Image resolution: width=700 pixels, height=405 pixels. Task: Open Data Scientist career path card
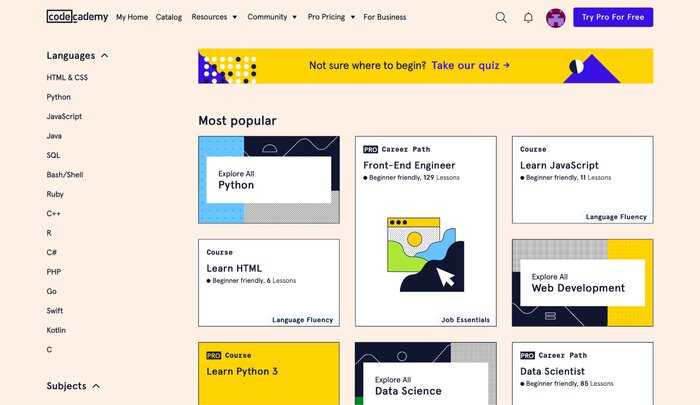click(583, 373)
